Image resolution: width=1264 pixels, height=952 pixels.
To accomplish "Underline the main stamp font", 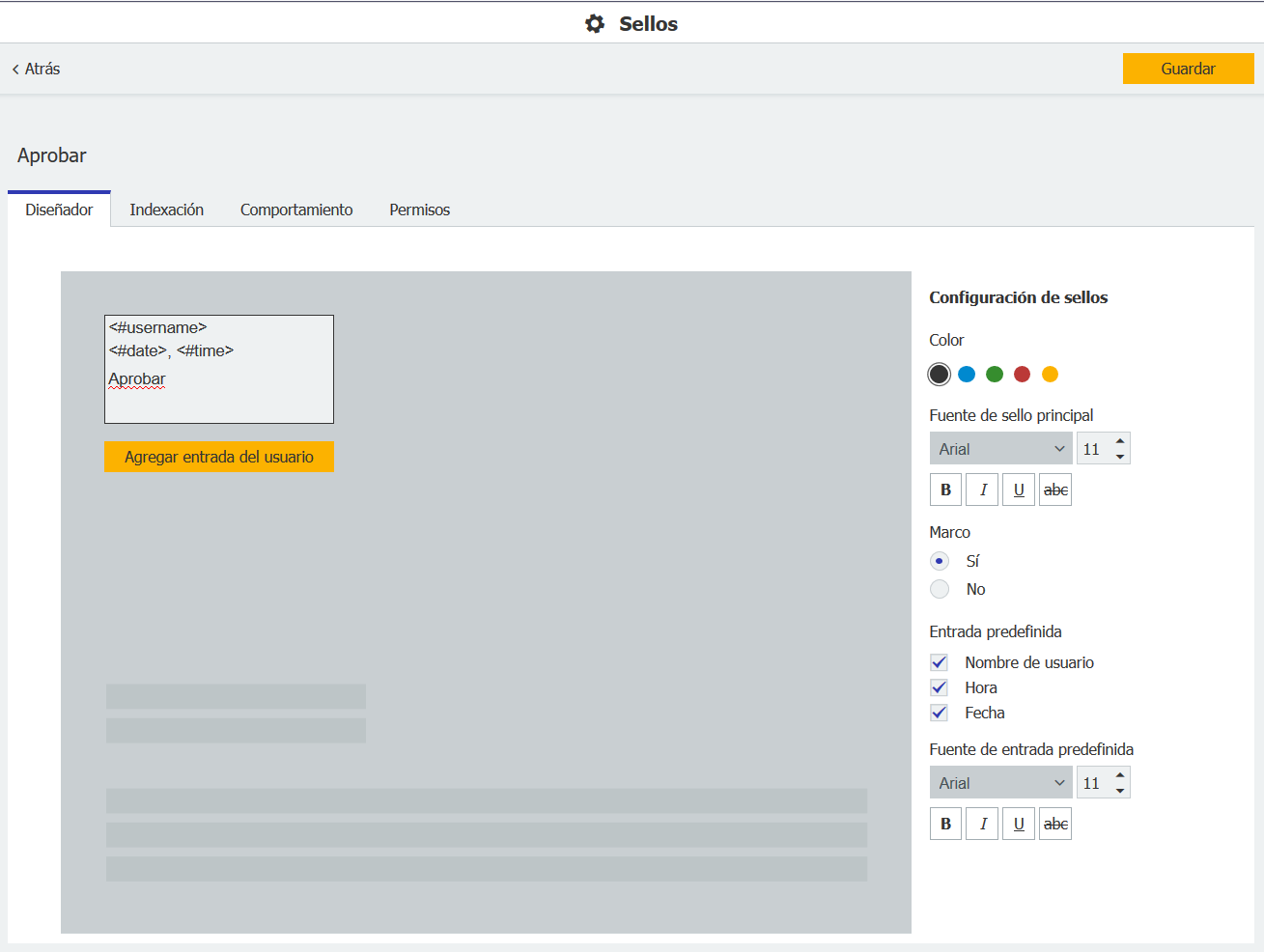I will 1018,490.
